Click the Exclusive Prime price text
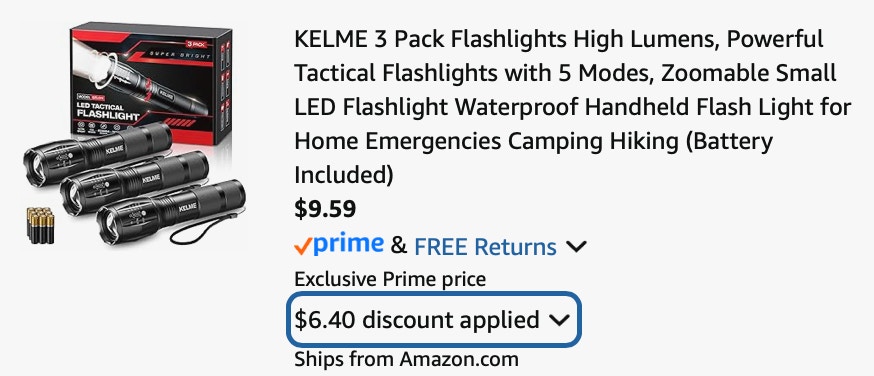The image size is (874, 376). pyautogui.click(x=390, y=279)
